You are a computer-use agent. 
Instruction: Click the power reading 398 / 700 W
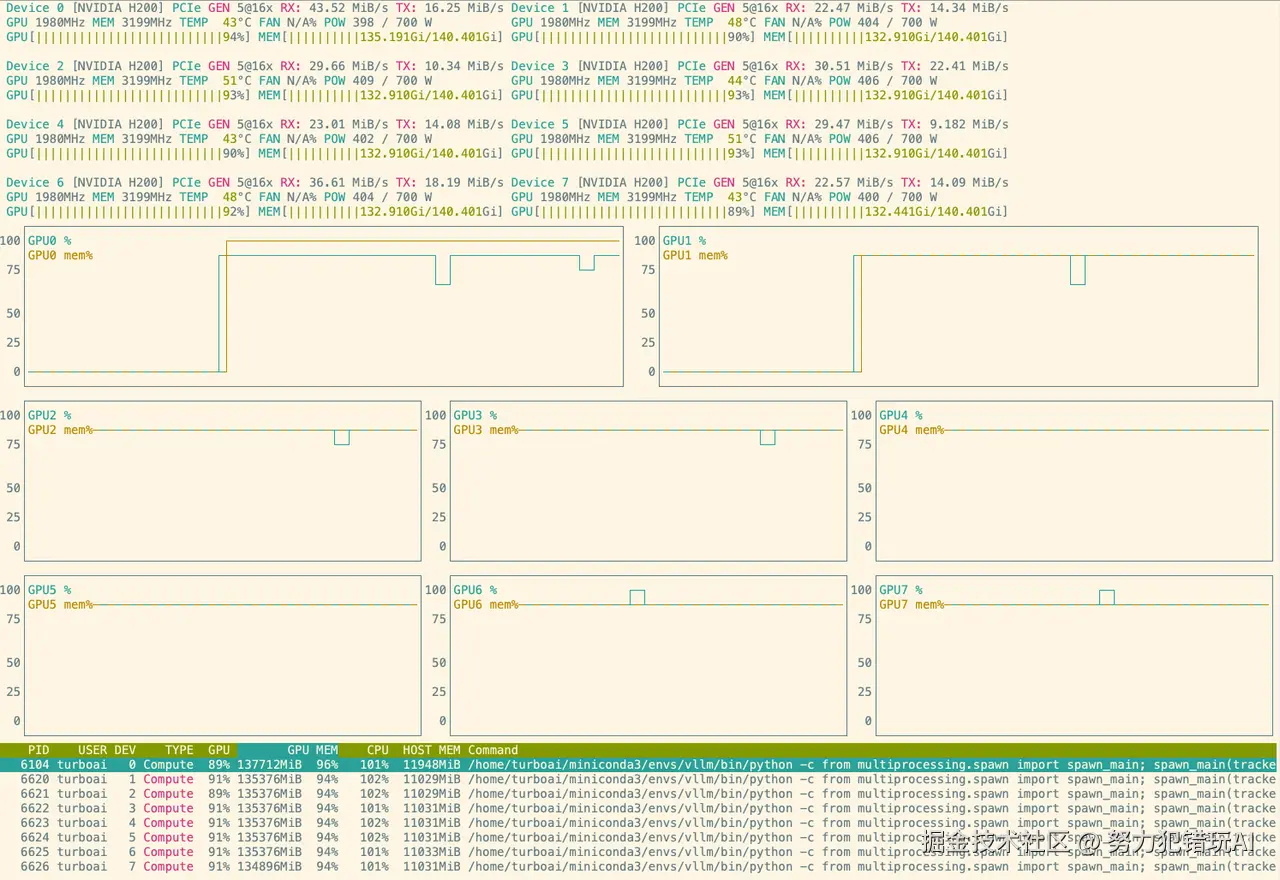(x=392, y=22)
